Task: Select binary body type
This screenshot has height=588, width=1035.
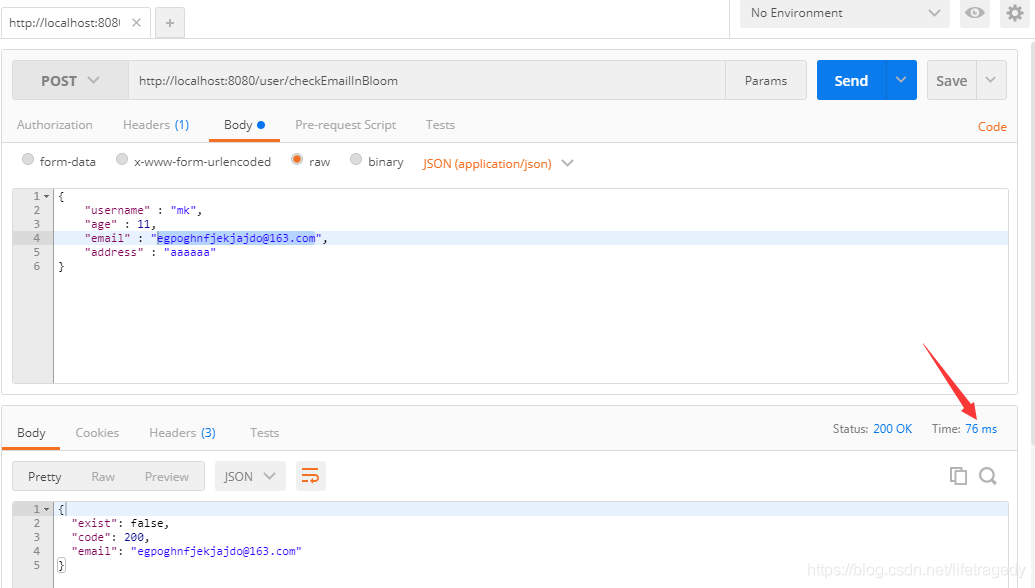Action: (356, 160)
